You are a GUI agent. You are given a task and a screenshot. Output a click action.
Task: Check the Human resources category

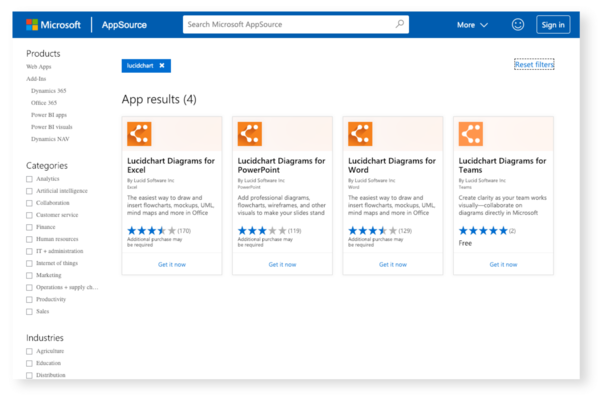(x=29, y=239)
